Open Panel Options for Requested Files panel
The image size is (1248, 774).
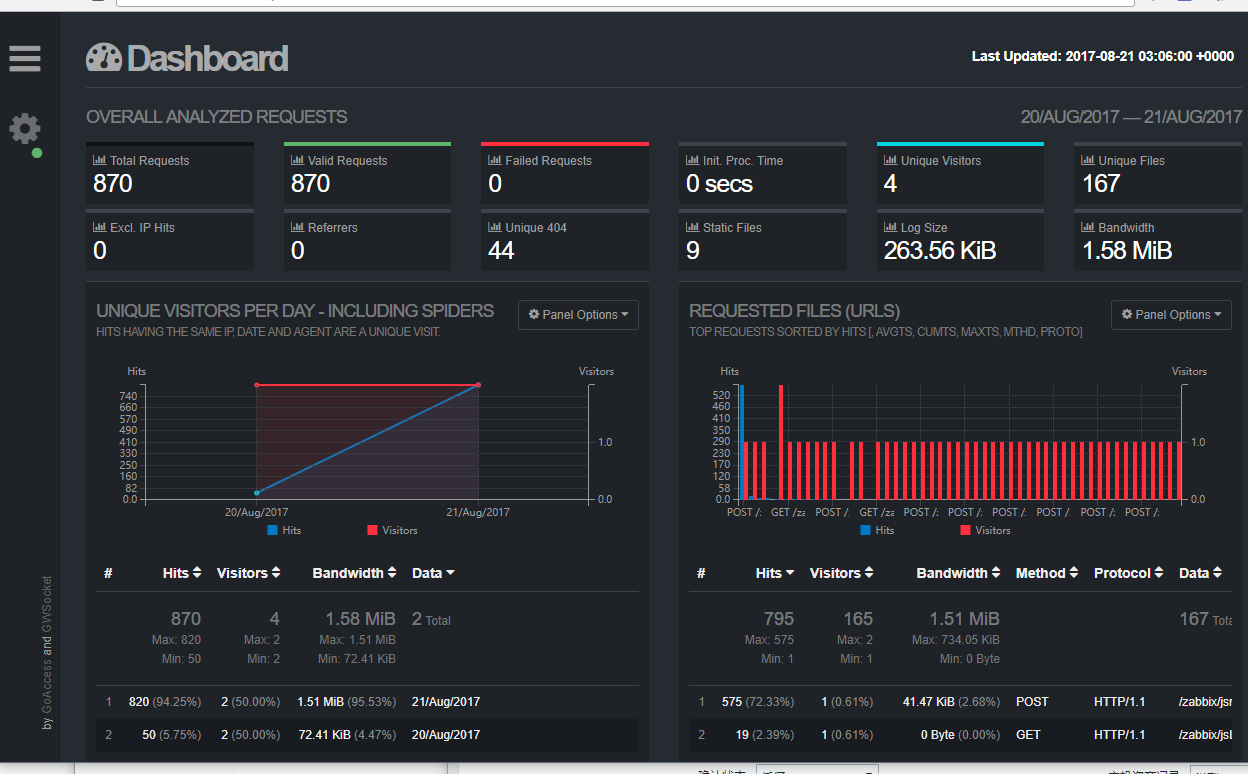(1171, 315)
